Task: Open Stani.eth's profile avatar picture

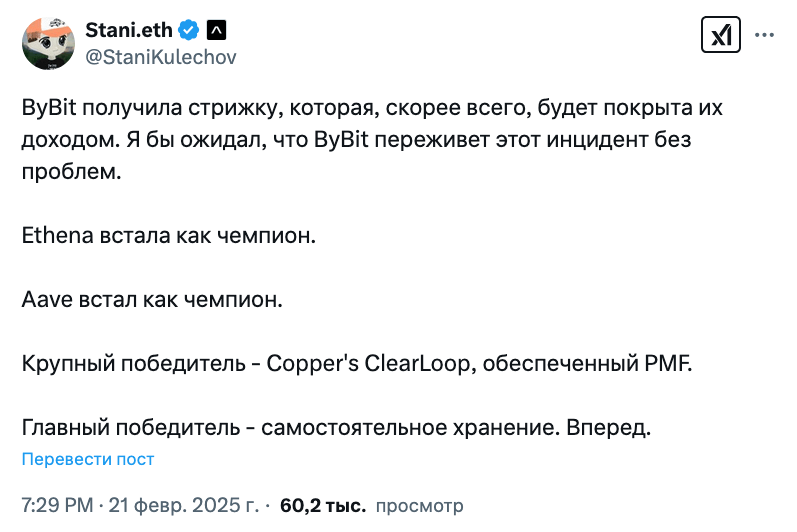Action: tap(48, 43)
